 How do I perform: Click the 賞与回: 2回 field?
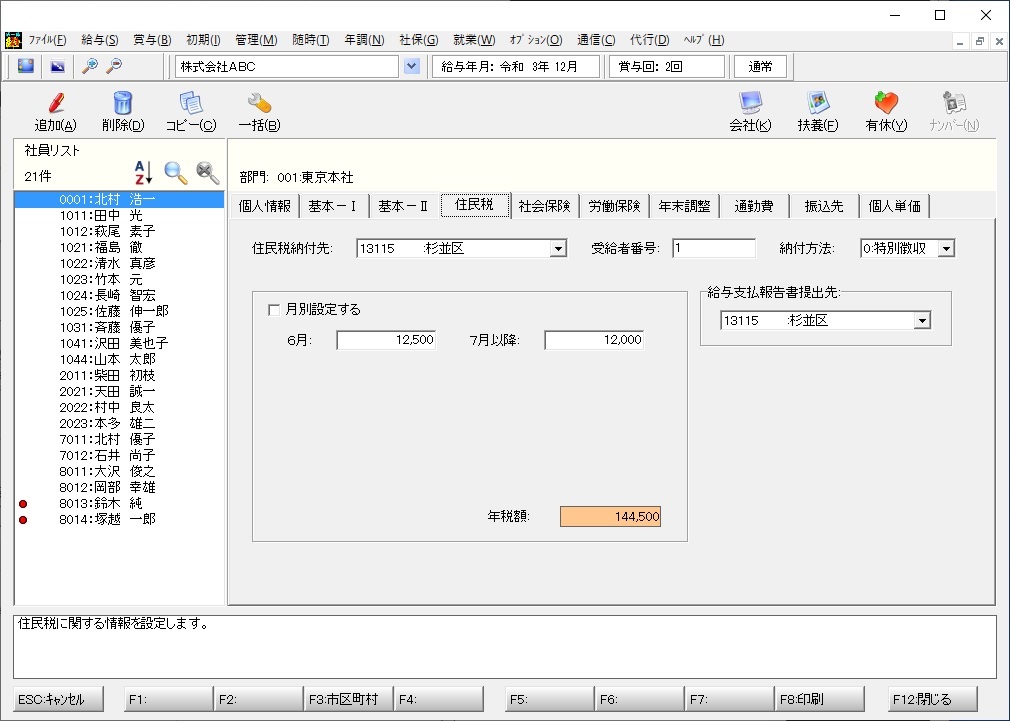(667, 66)
